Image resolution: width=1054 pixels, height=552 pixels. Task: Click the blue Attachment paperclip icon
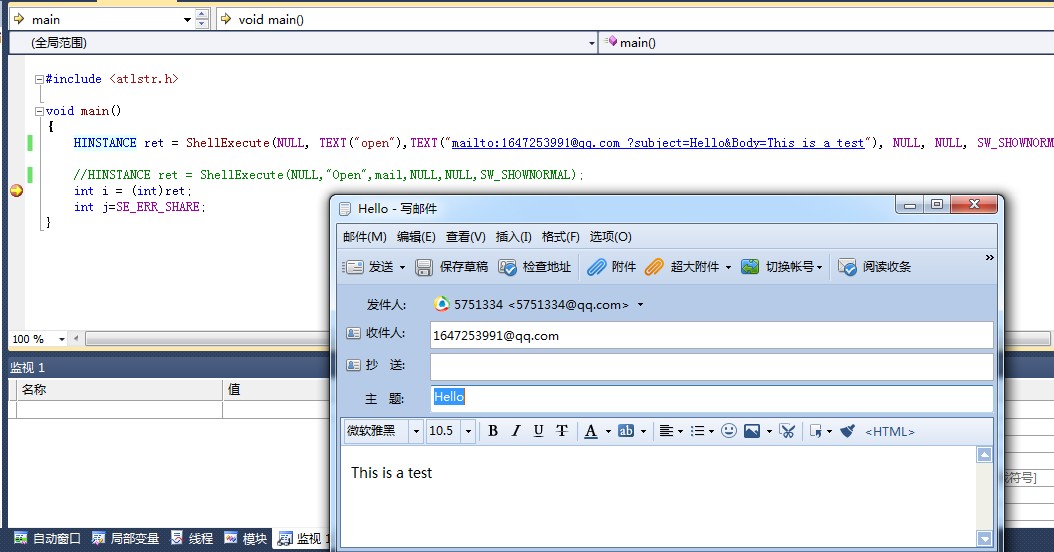click(x=596, y=267)
